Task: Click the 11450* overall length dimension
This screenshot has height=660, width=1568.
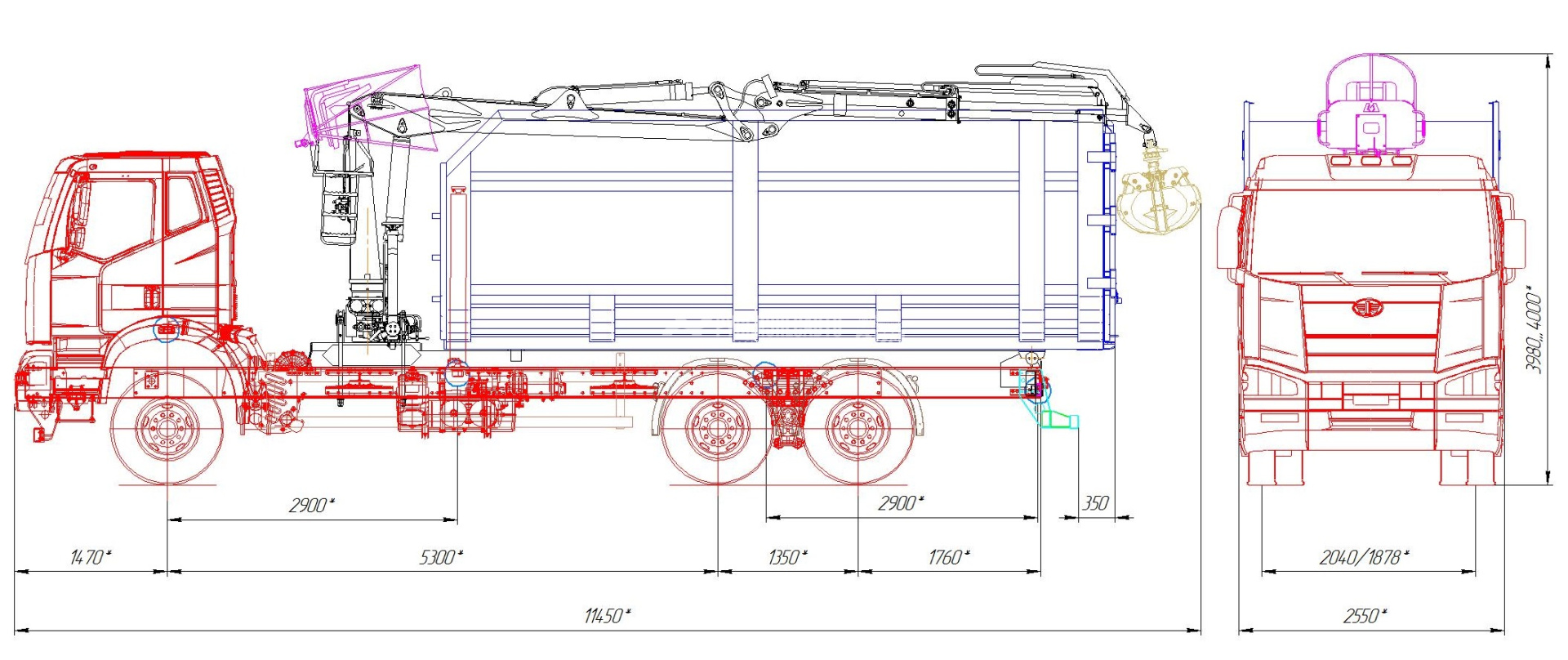Action: (607, 616)
